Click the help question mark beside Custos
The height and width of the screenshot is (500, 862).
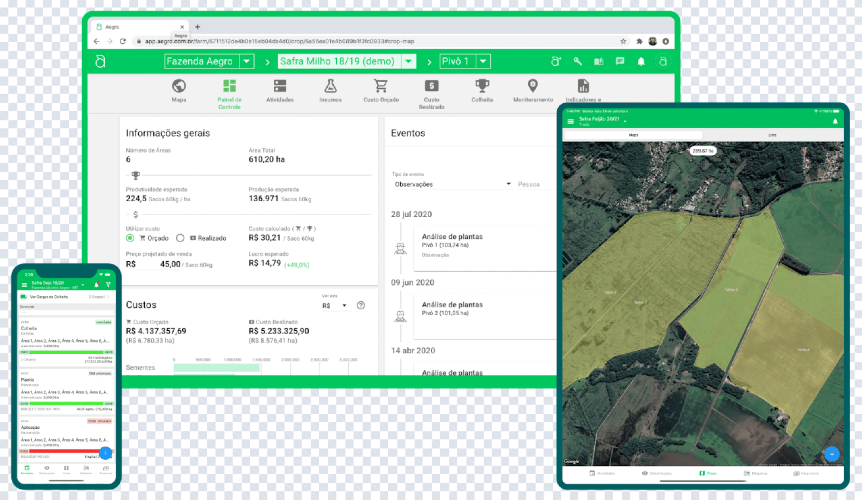click(x=360, y=305)
